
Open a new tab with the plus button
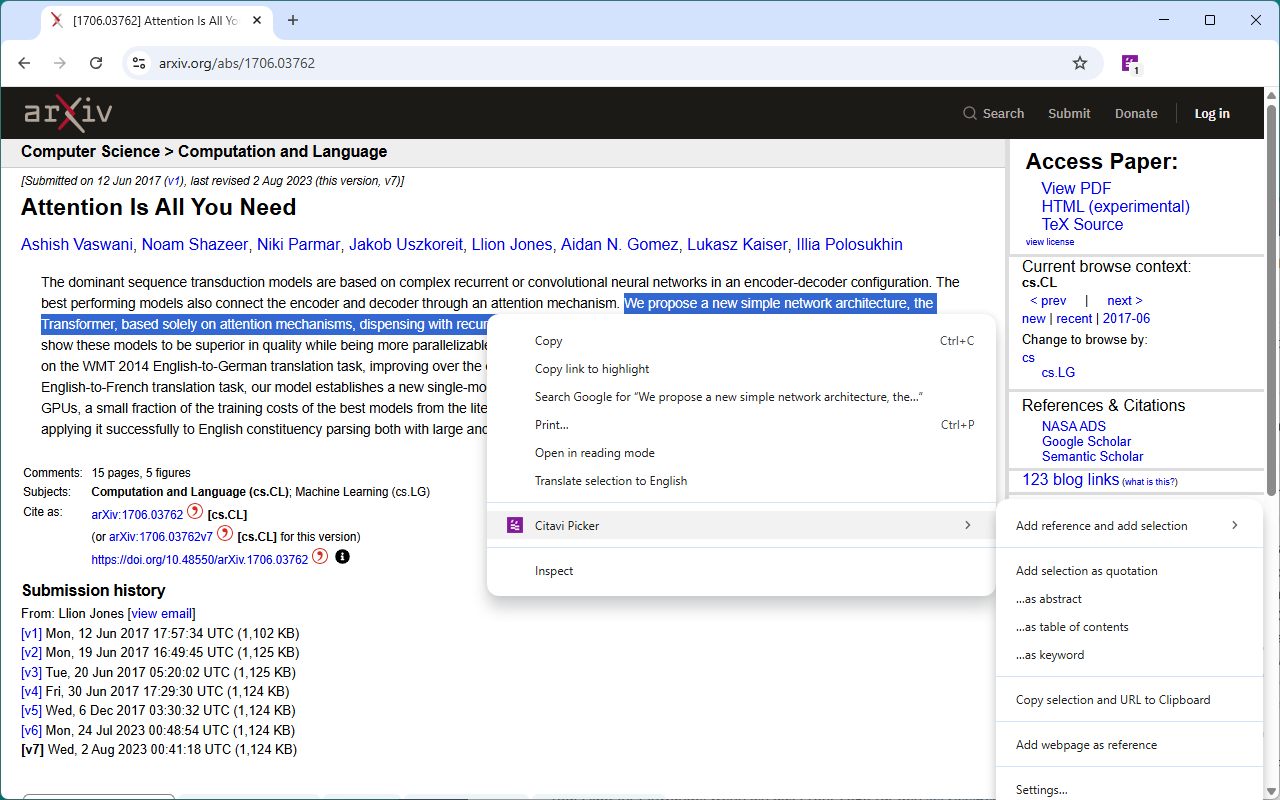pyautogui.click(x=293, y=20)
